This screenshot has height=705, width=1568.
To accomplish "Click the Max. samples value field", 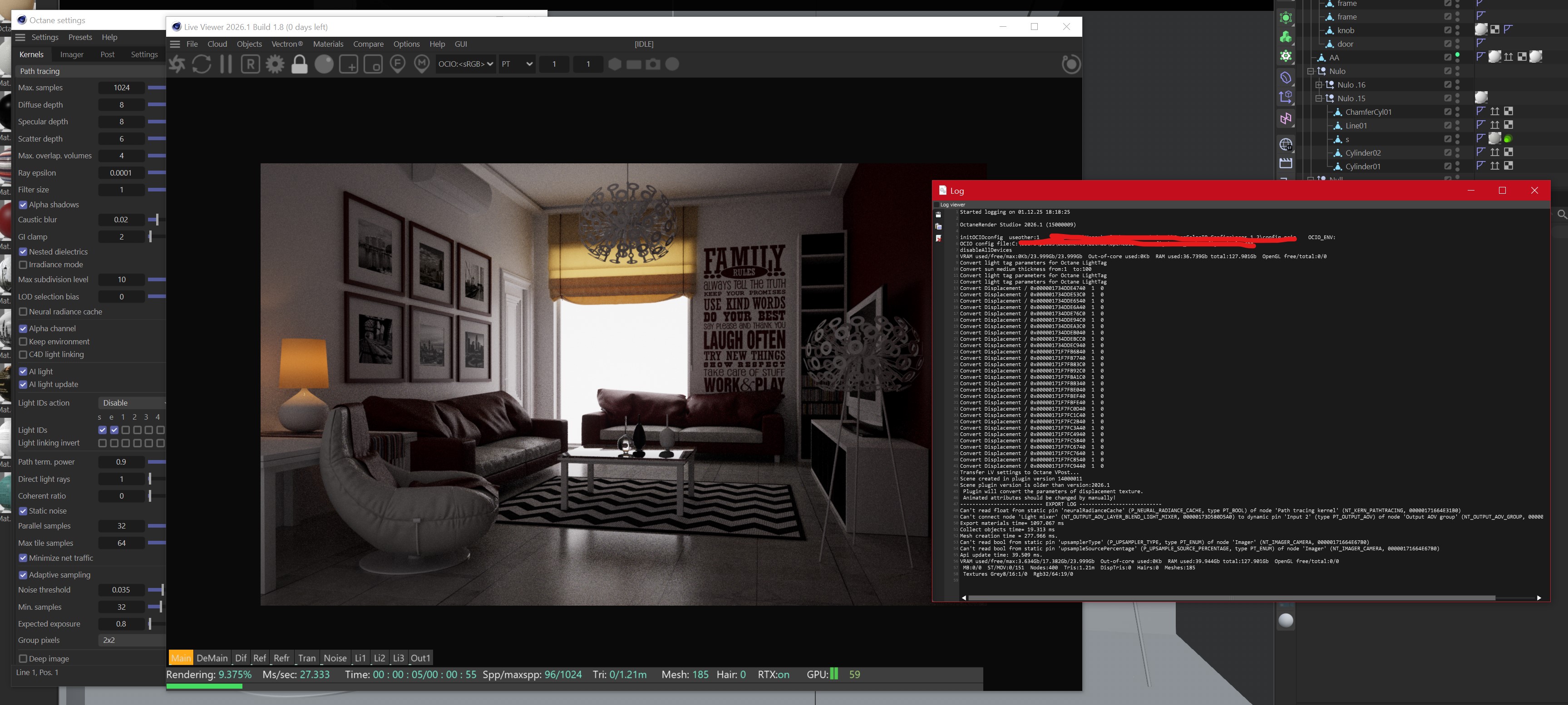I will pyautogui.click(x=121, y=88).
